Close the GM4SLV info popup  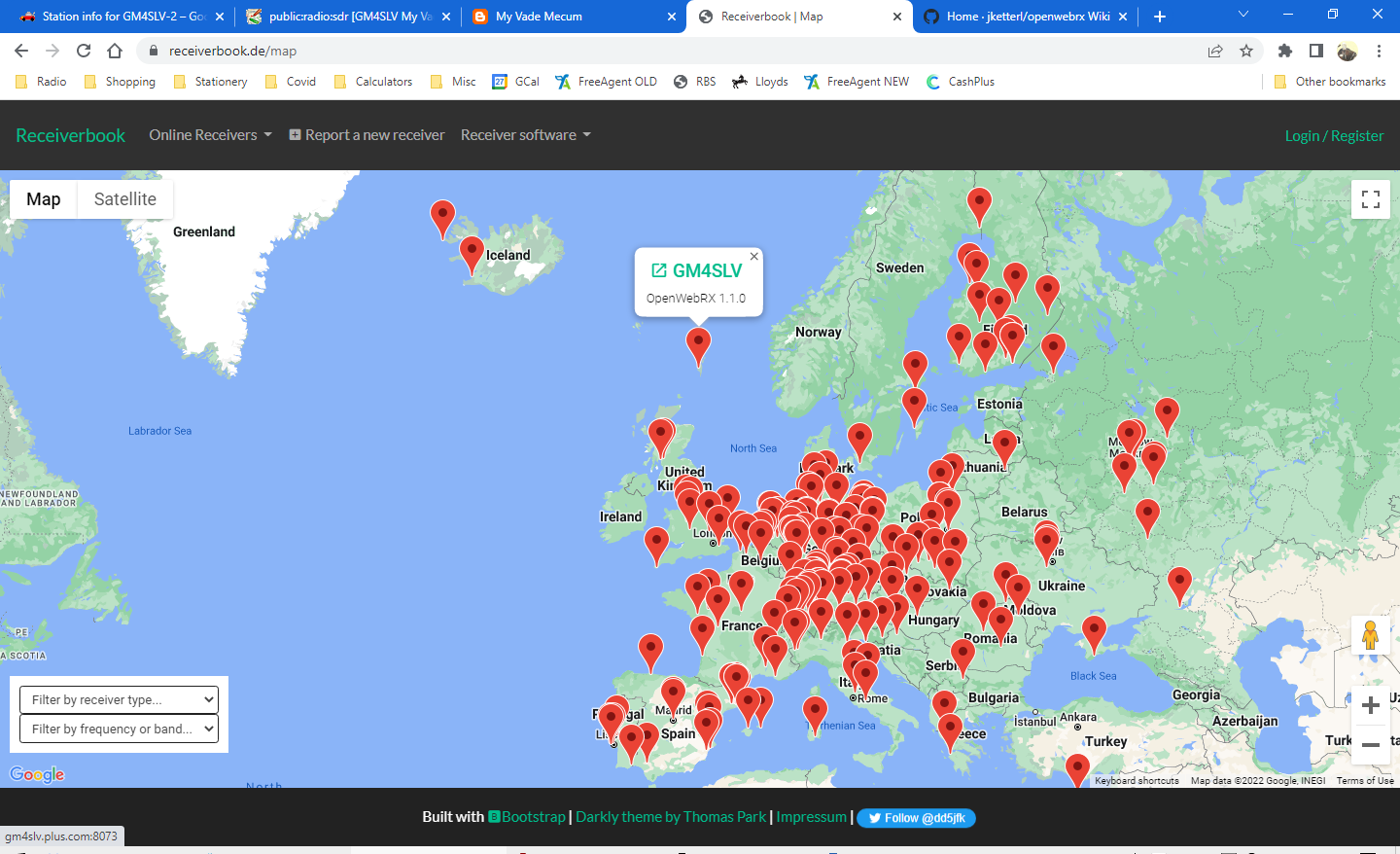(x=753, y=257)
